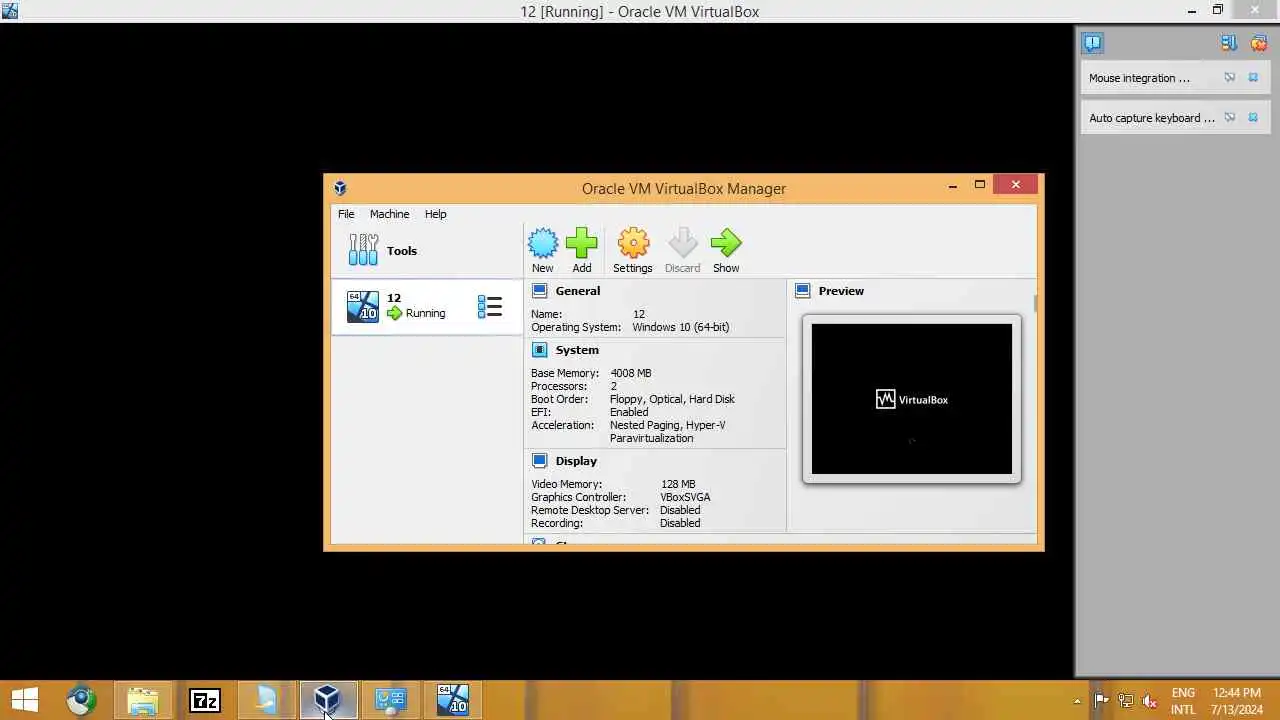Click the VirtualBox cube icon in Manager title bar
The height and width of the screenshot is (720, 1280).
click(x=340, y=188)
